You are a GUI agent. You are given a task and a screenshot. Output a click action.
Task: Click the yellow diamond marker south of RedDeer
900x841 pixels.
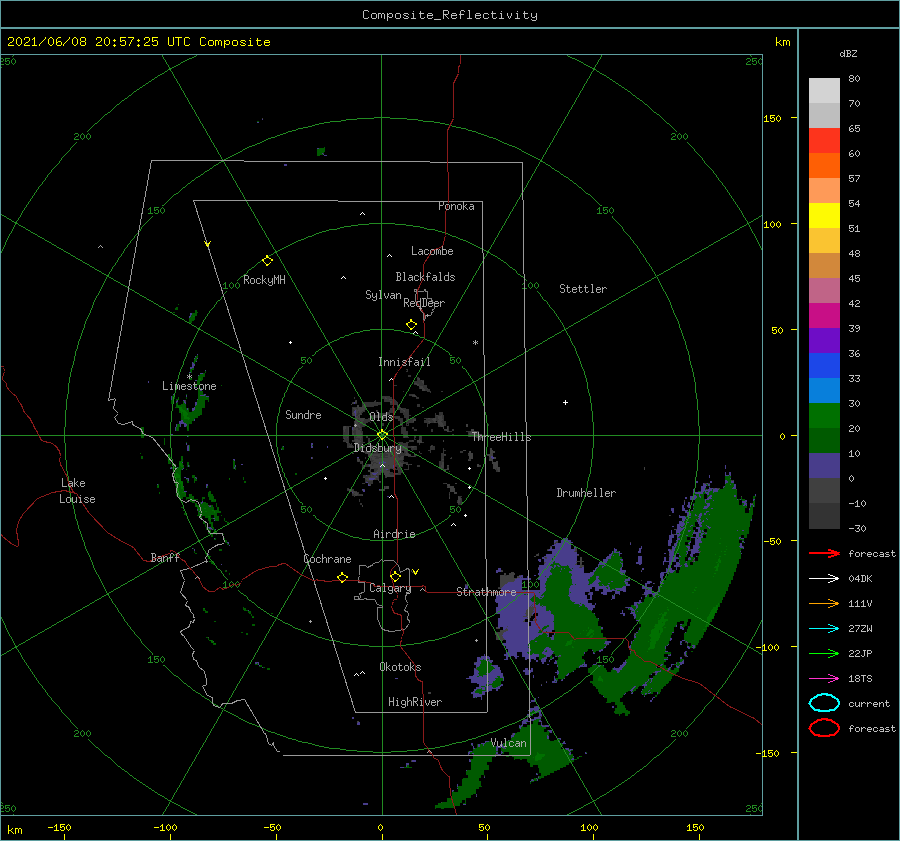pos(412,325)
